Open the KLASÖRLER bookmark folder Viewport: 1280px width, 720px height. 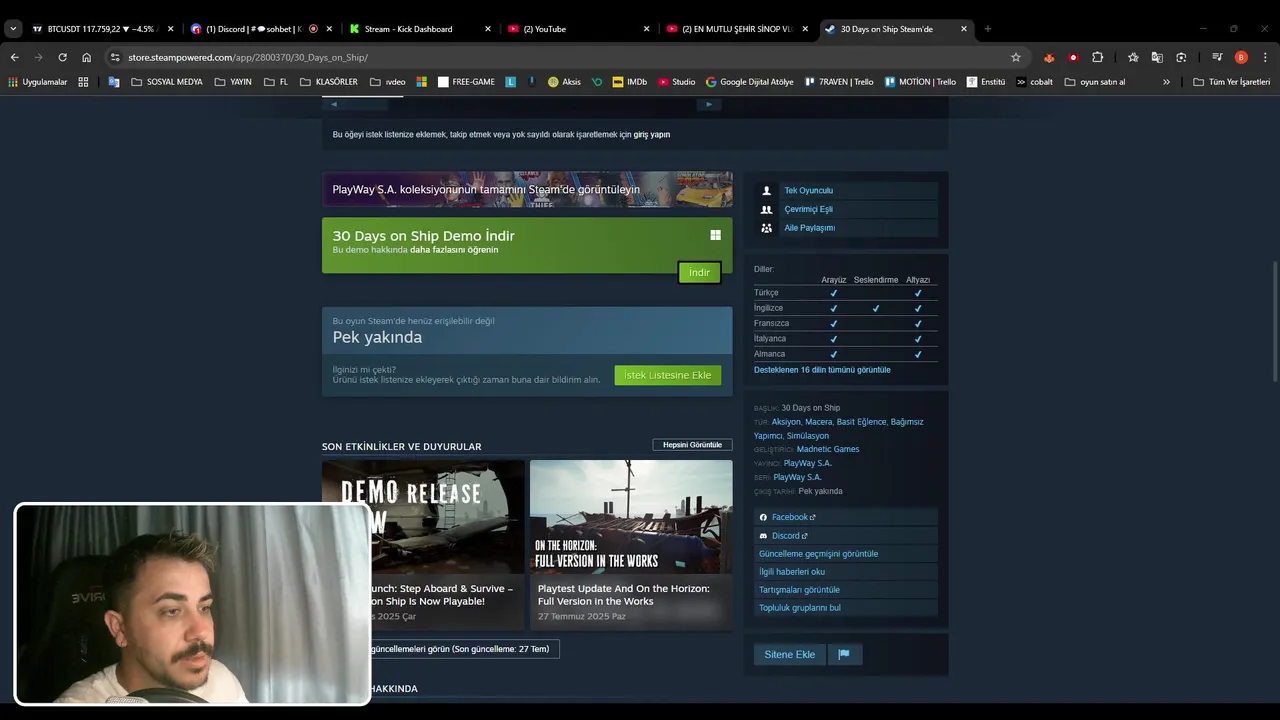[328, 82]
